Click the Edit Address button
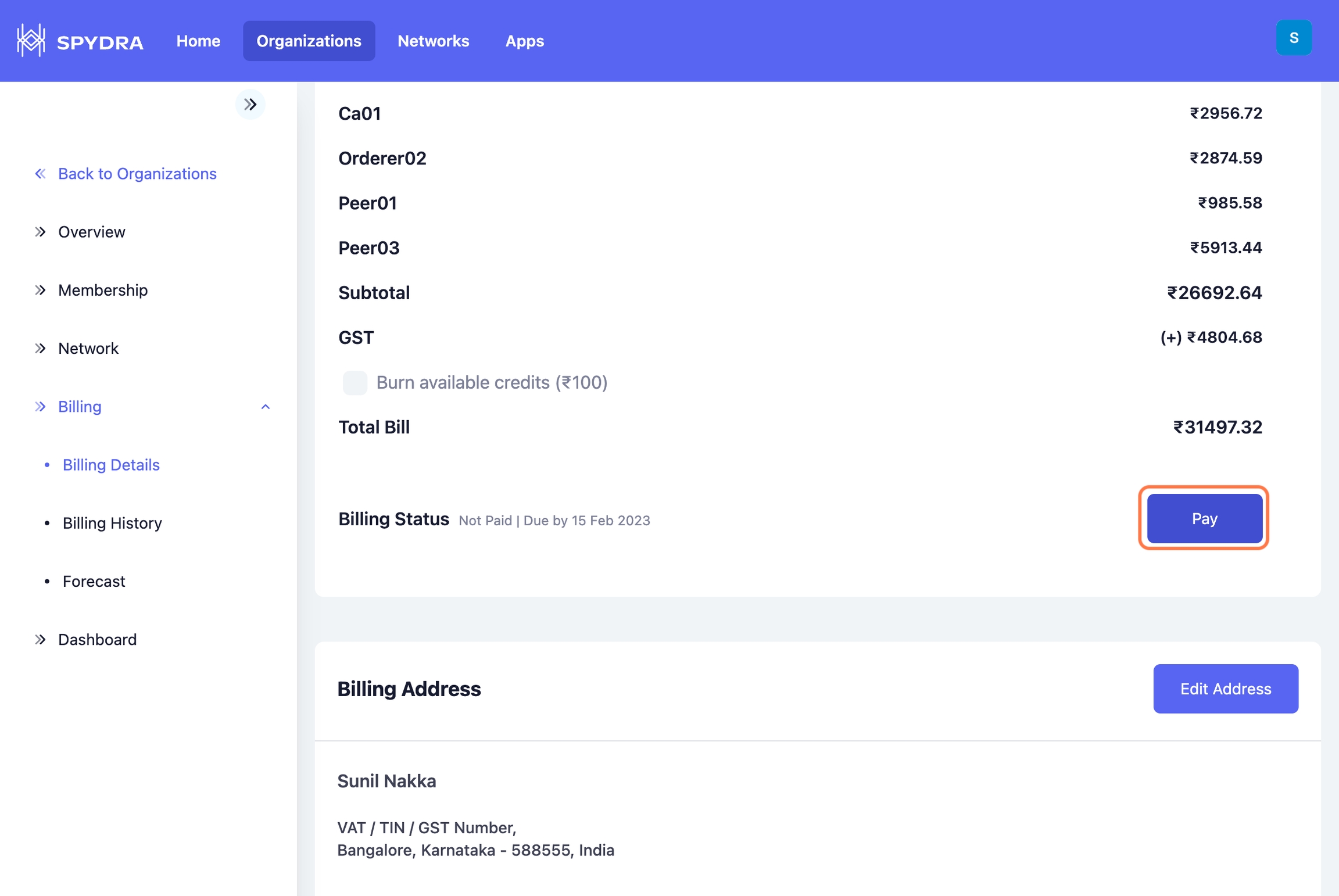 click(x=1225, y=689)
